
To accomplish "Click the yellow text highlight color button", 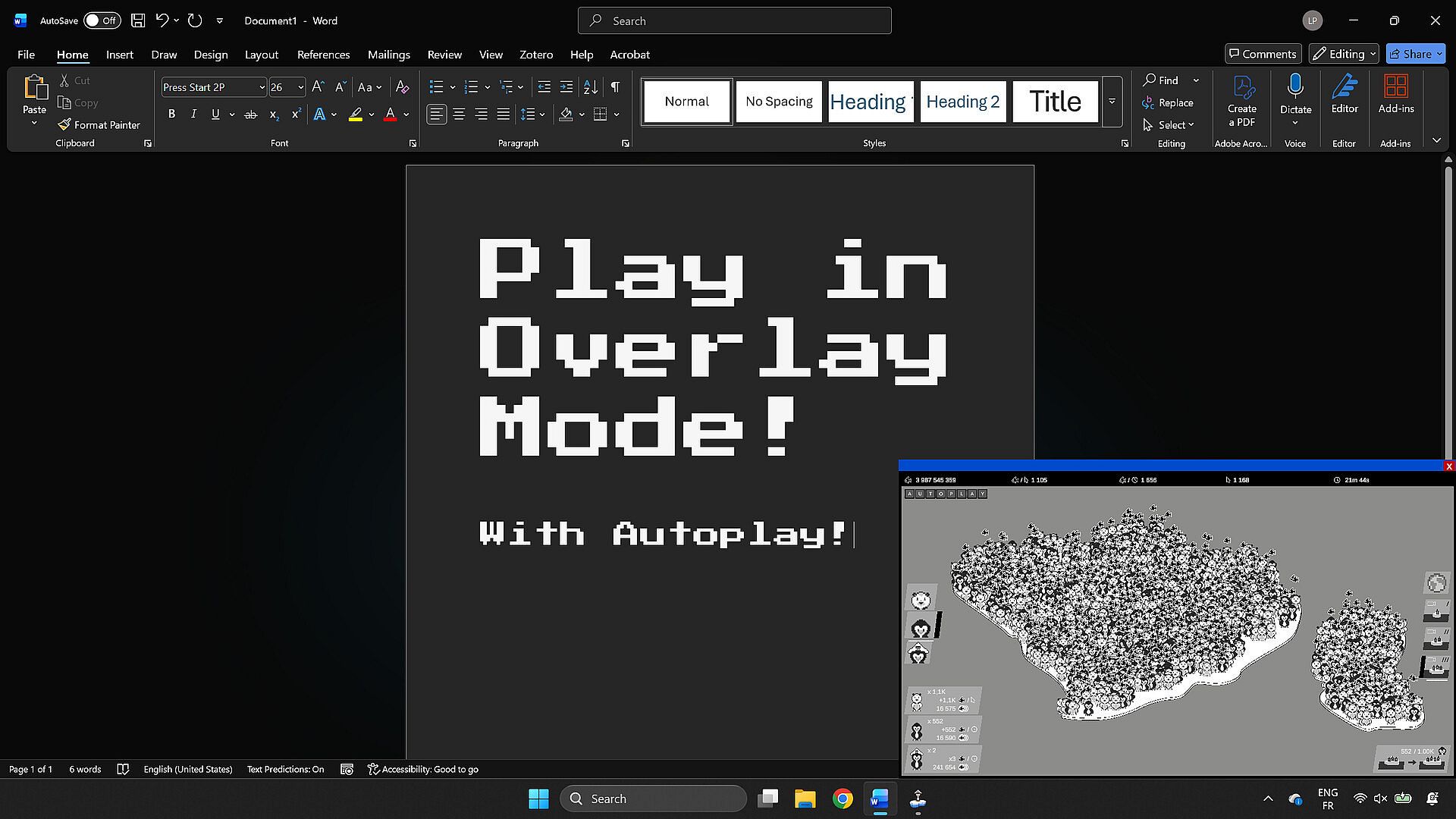I will tap(355, 115).
